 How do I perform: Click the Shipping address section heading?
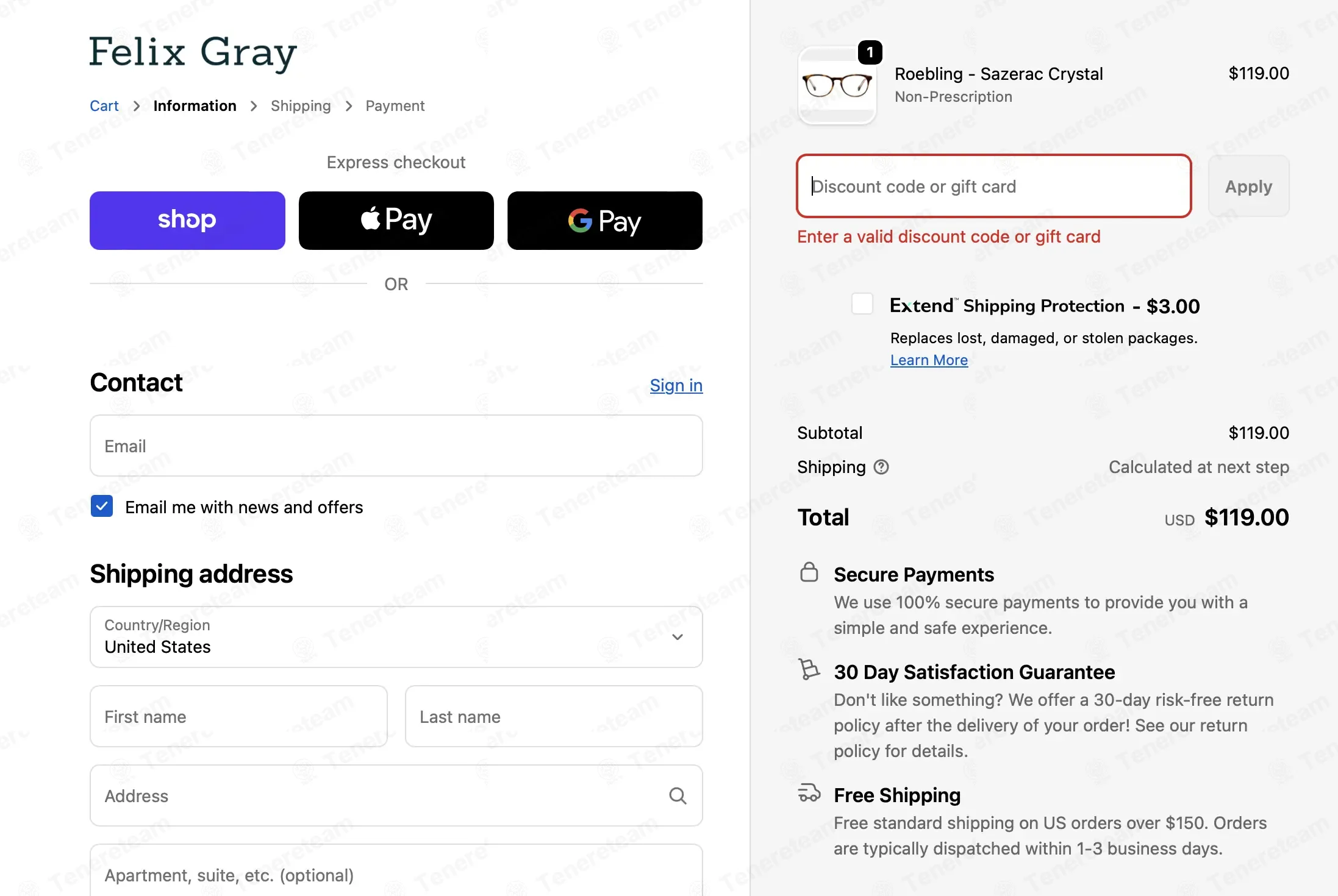click(x=191, y=574)
